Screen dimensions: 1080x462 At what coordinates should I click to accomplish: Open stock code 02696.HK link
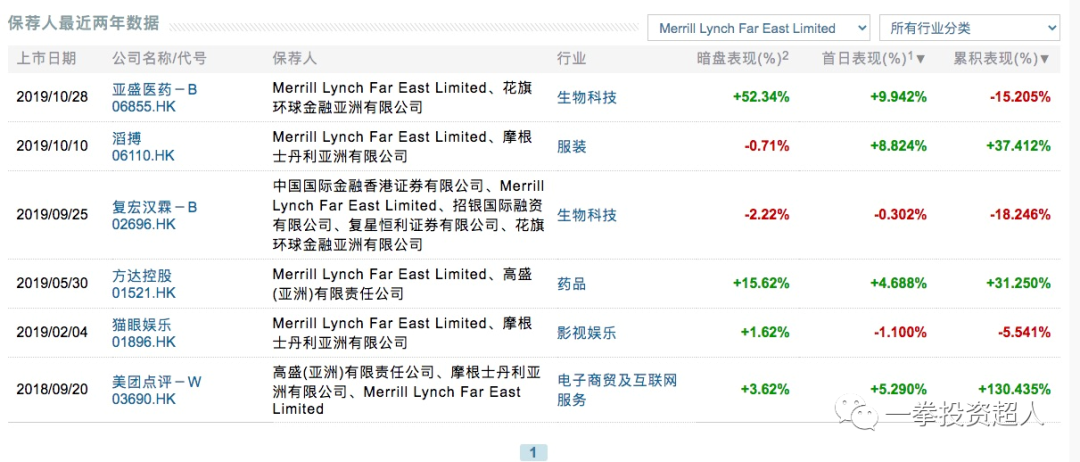(x=144, y=224)
